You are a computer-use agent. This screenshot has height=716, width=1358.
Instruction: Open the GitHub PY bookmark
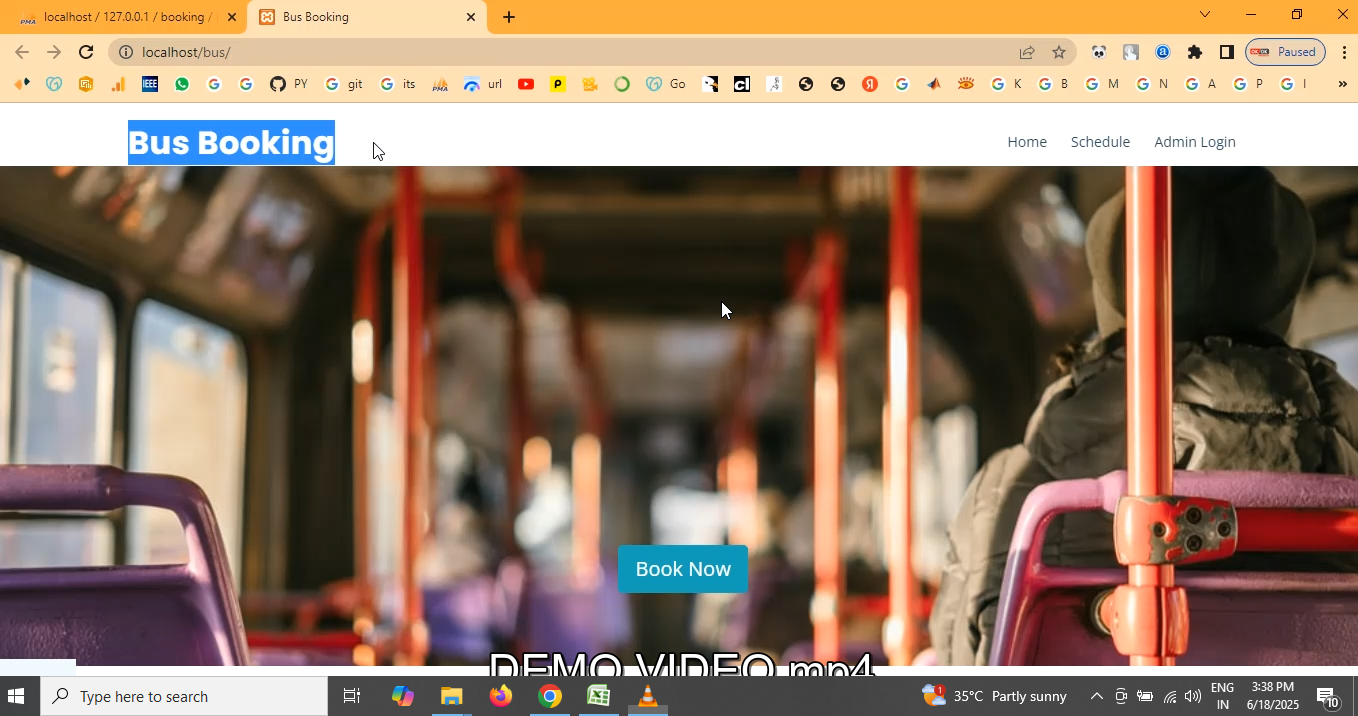click(x=288, y=84)
